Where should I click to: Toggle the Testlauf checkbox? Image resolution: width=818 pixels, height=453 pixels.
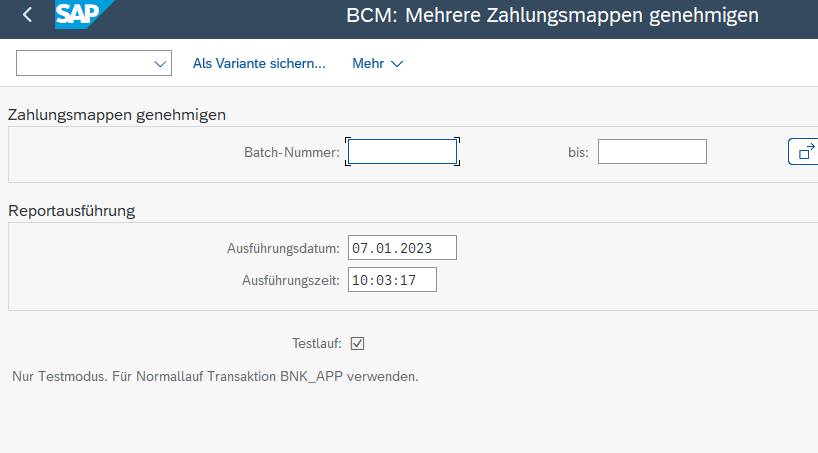pyautogui.click(x=358, y=343)
